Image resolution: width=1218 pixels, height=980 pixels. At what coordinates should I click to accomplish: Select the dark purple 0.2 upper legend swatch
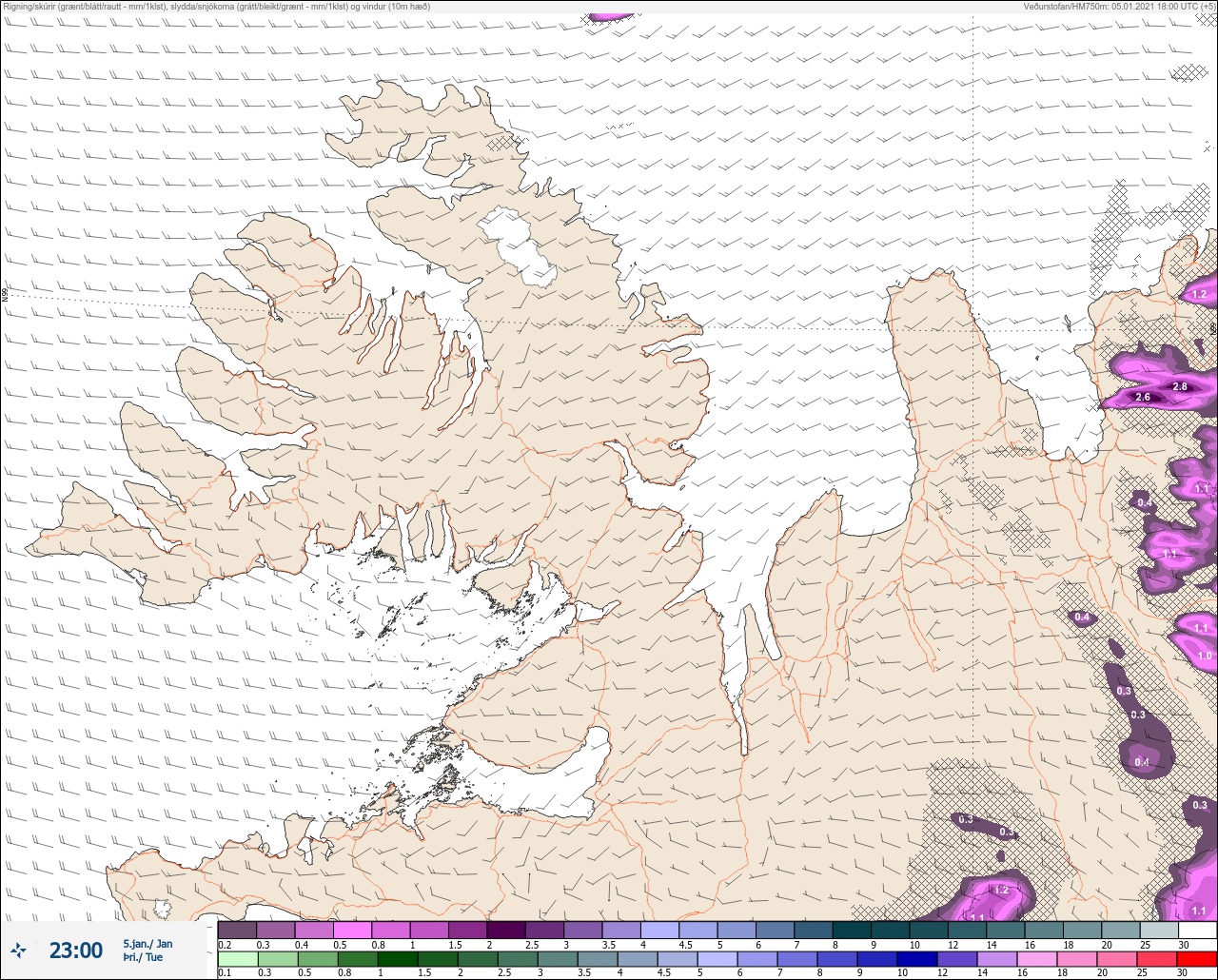pos(237,930)
